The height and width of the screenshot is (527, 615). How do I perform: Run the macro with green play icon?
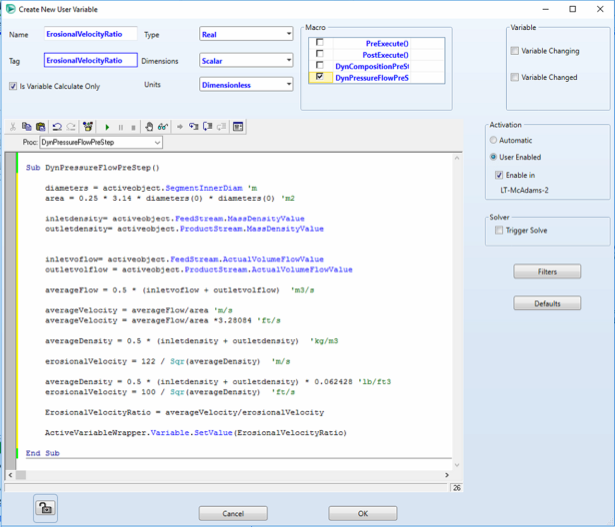pos(107,127)
